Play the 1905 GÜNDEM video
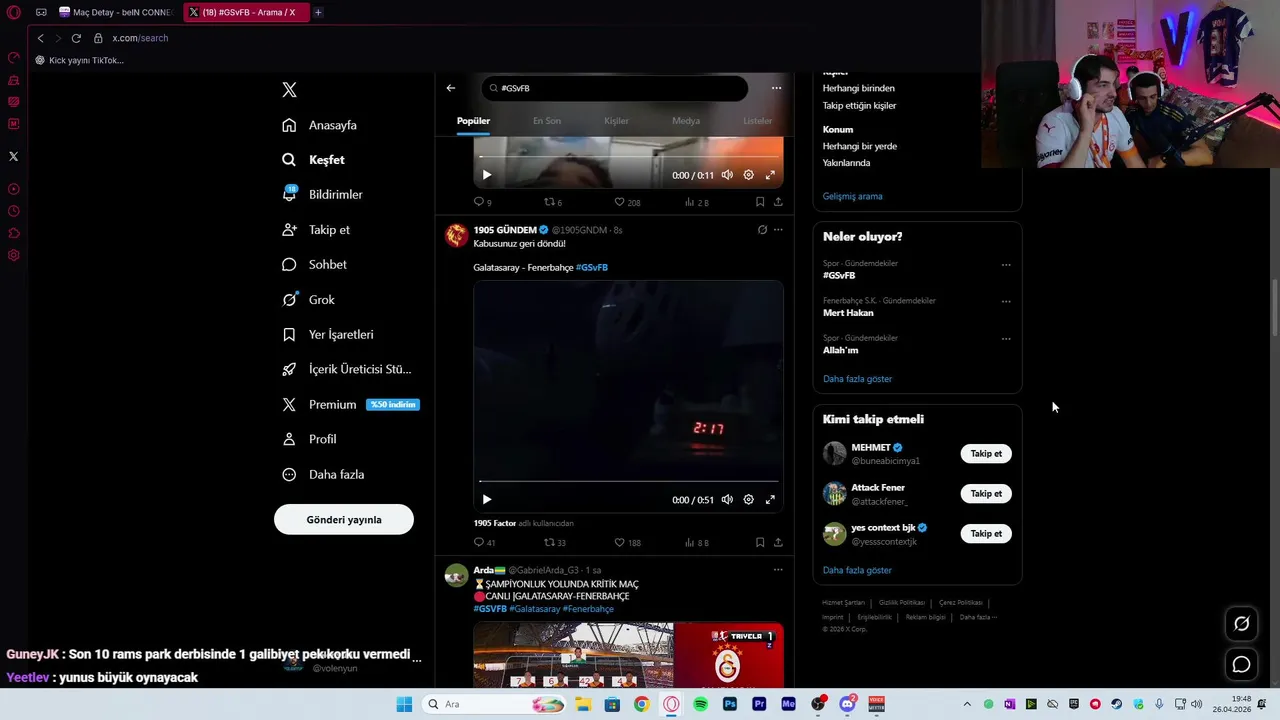This screenshot has height=720, width=1280. (487, 500)
